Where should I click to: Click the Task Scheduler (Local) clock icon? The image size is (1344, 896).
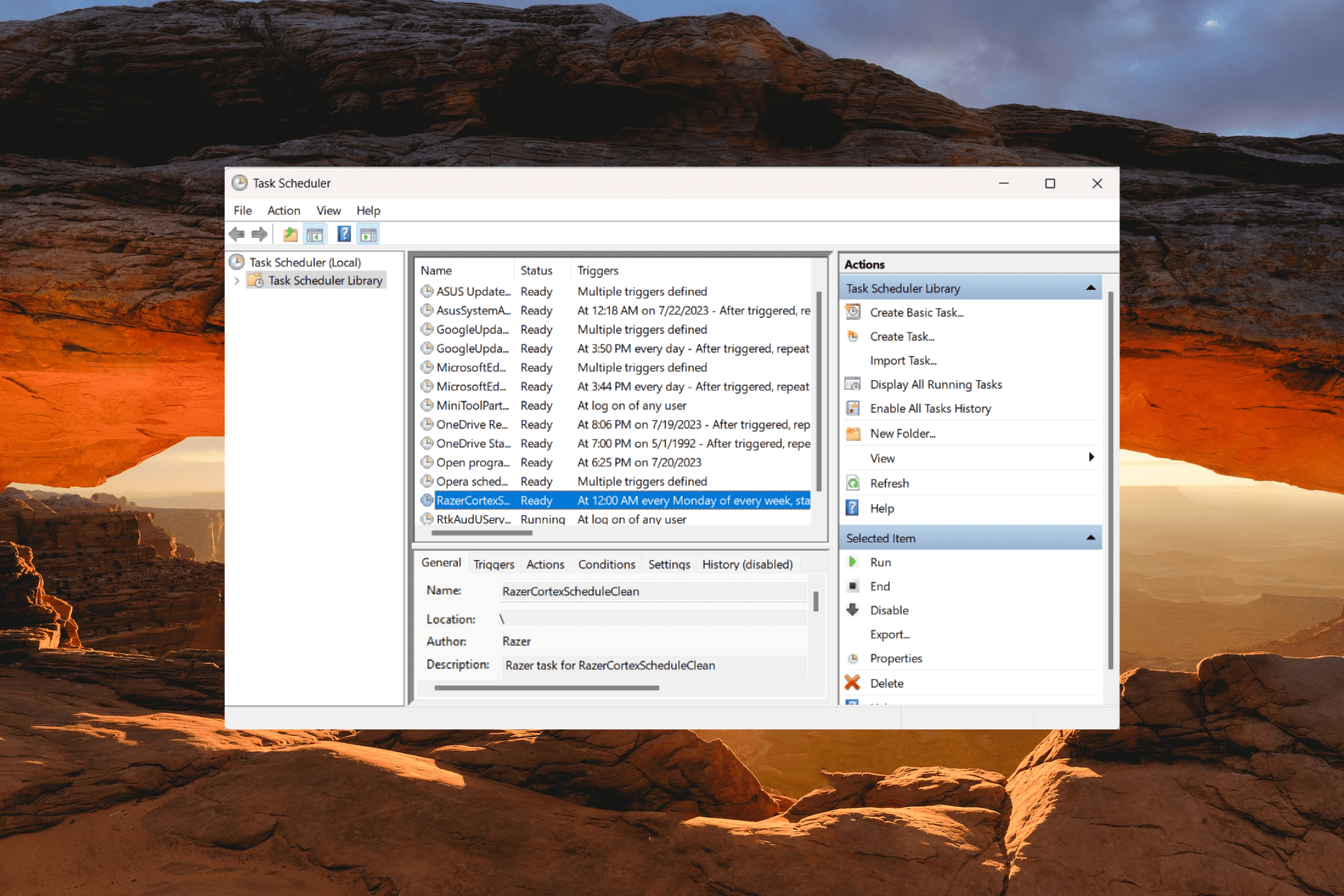pyautogui.click(x=237, y=262)
